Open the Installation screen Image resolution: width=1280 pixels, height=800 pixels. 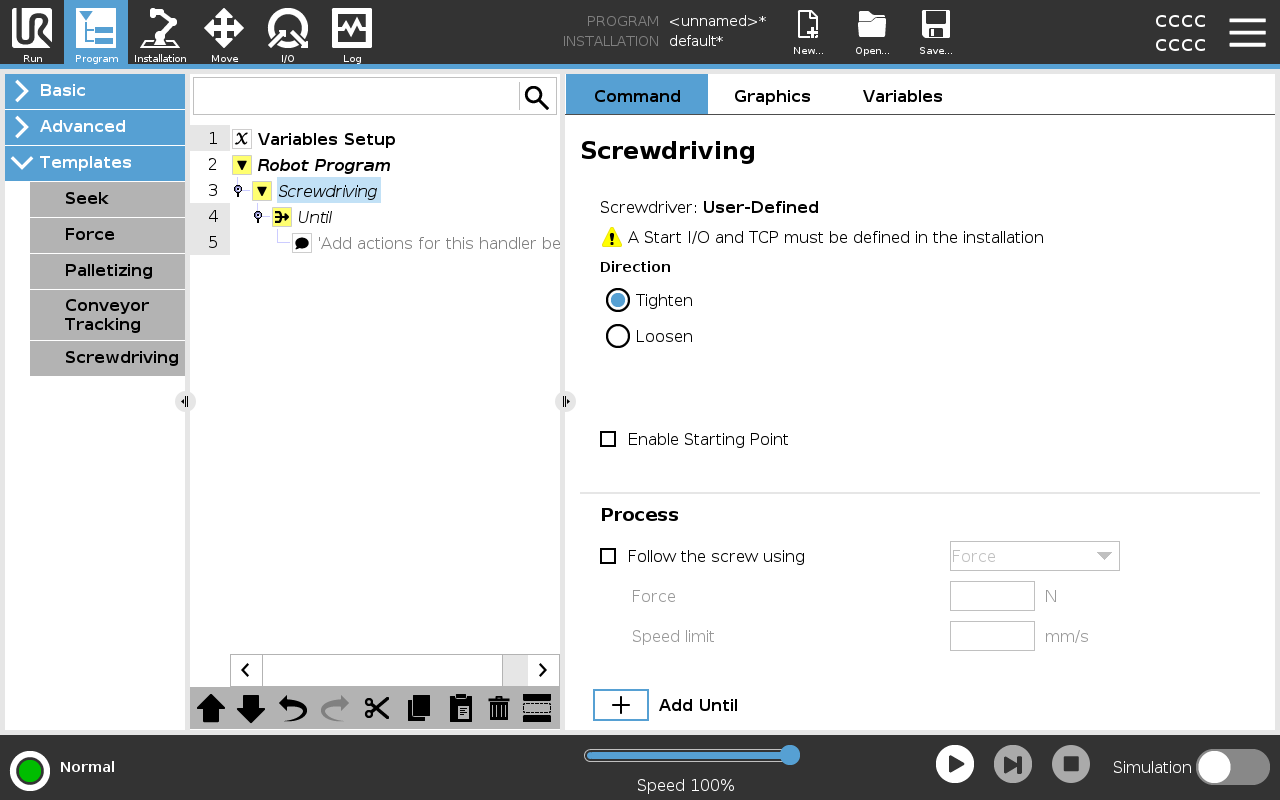[160, 33]
